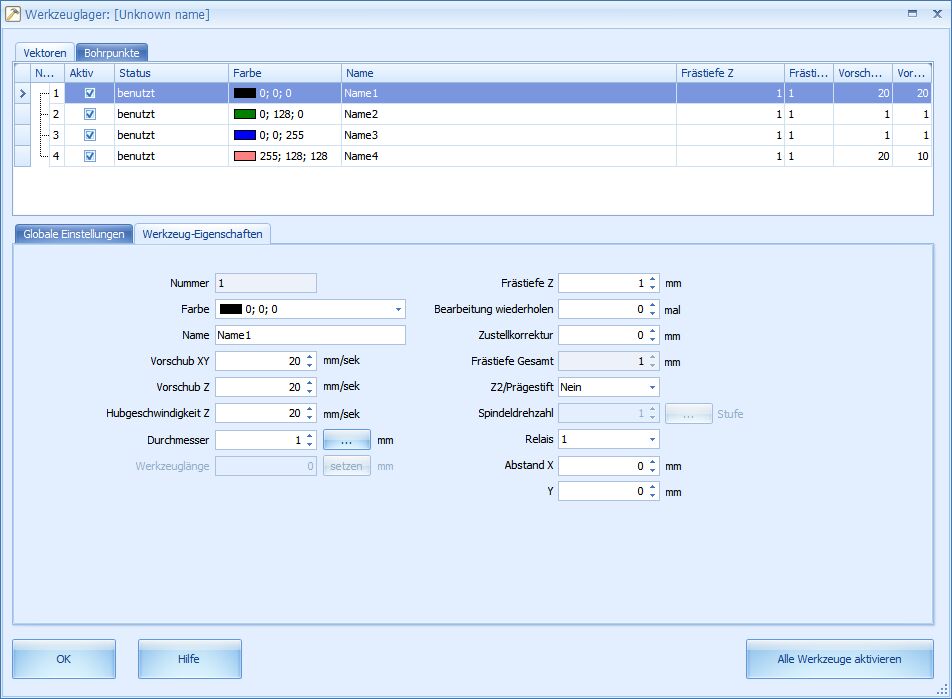
Task: Open the Farbe color dropdown
Action: [x=399, y=310]
